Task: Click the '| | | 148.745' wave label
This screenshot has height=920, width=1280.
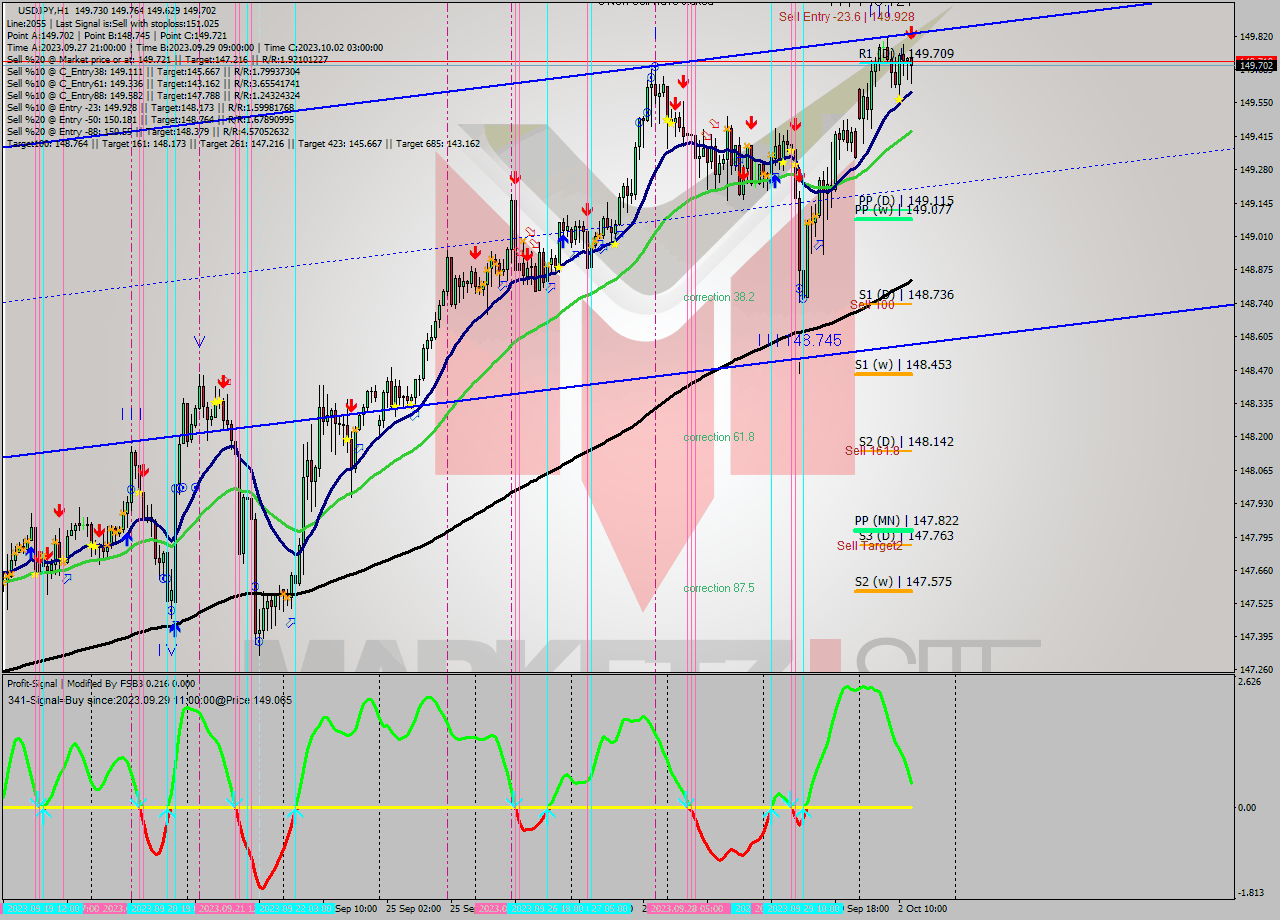Action: [x=799, y=341]
